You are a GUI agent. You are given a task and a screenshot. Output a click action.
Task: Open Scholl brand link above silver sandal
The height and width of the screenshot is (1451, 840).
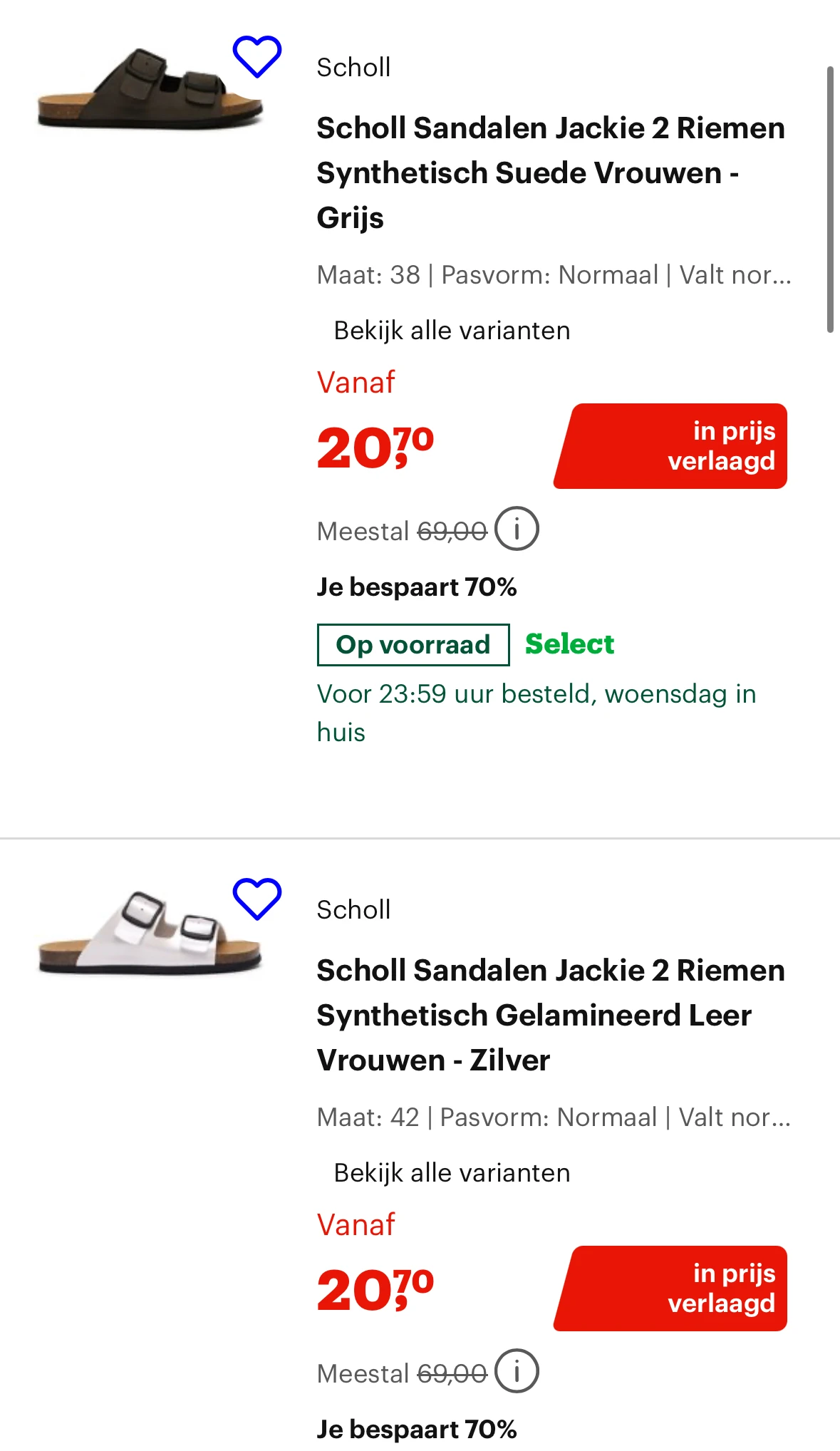(x=353, y=910)
